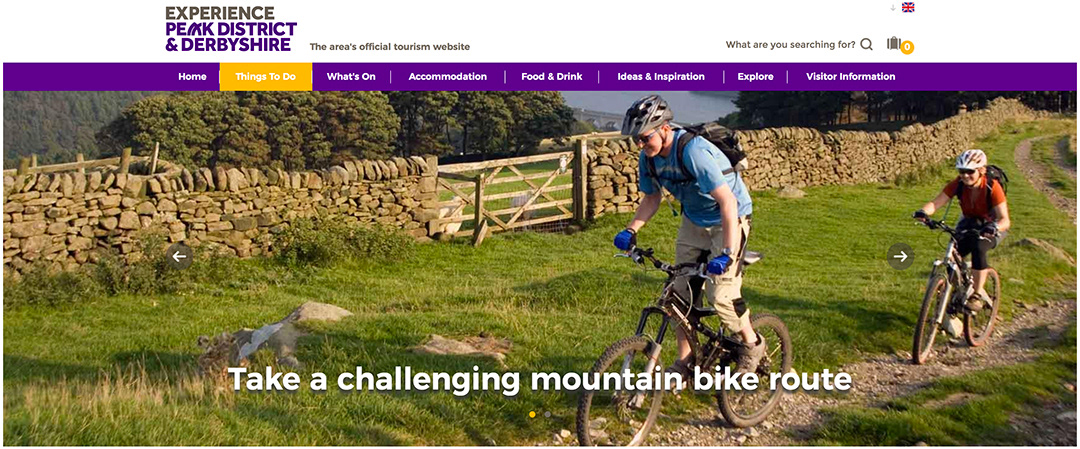Click the yellow itinerary count badge
The height and width of the screenshot is (449, 1080).
(x=907, y=48)
